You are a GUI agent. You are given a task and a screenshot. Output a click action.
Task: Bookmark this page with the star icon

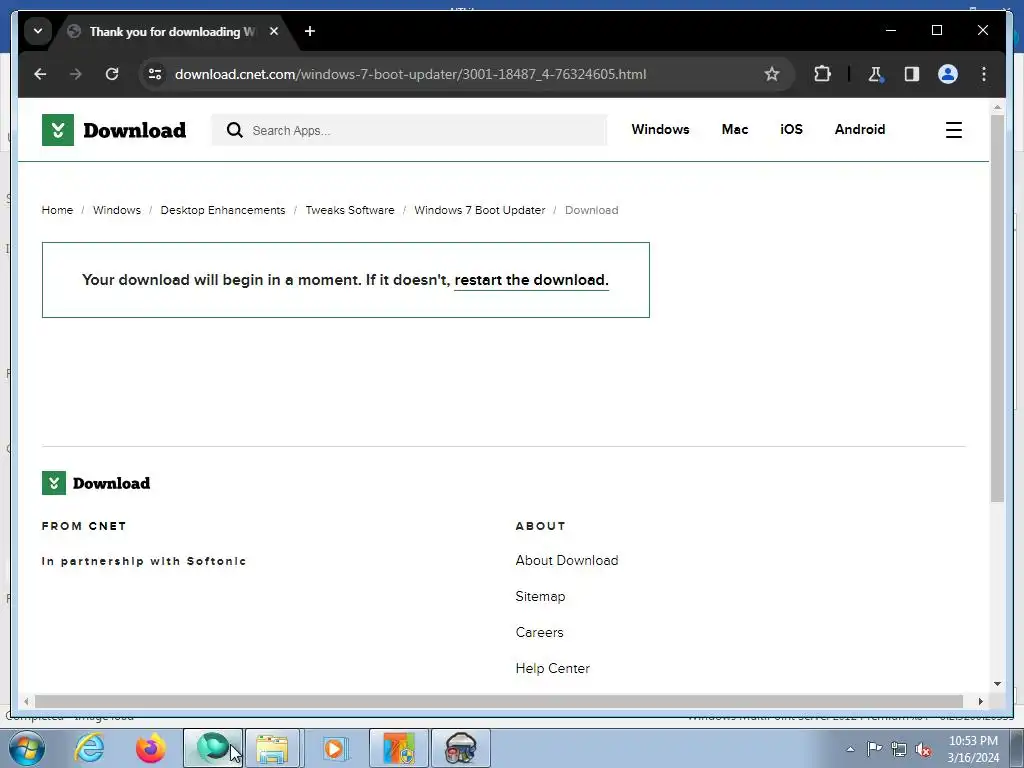coord(772,74)
